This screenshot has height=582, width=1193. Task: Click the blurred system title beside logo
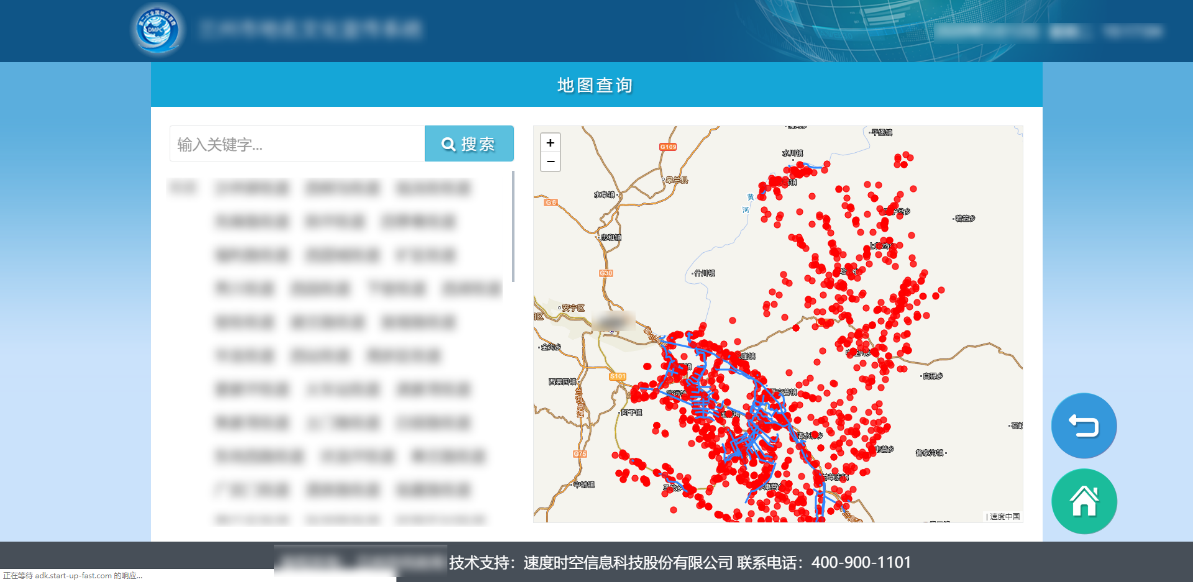click(310, 30)
